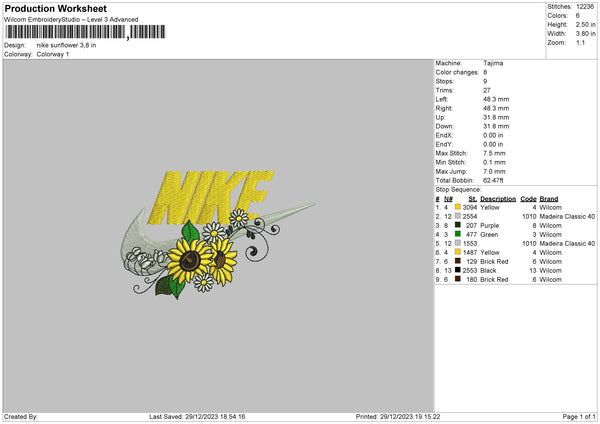Image resolution: width=600 pixels, height=424 pixels.
Task: Click 'Black' description in stop 8 row
Action: coord(488,271)
